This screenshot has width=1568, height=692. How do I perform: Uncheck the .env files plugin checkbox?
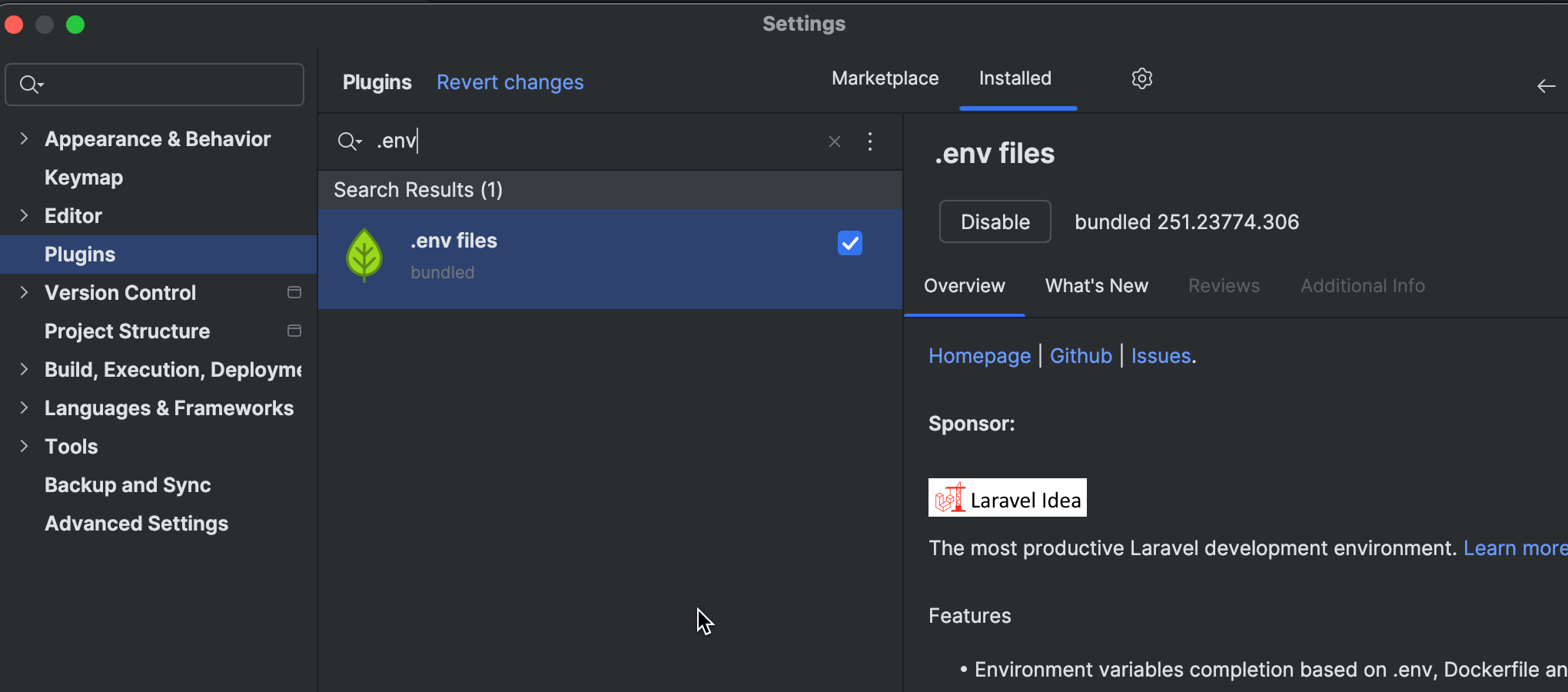point(849,243)
